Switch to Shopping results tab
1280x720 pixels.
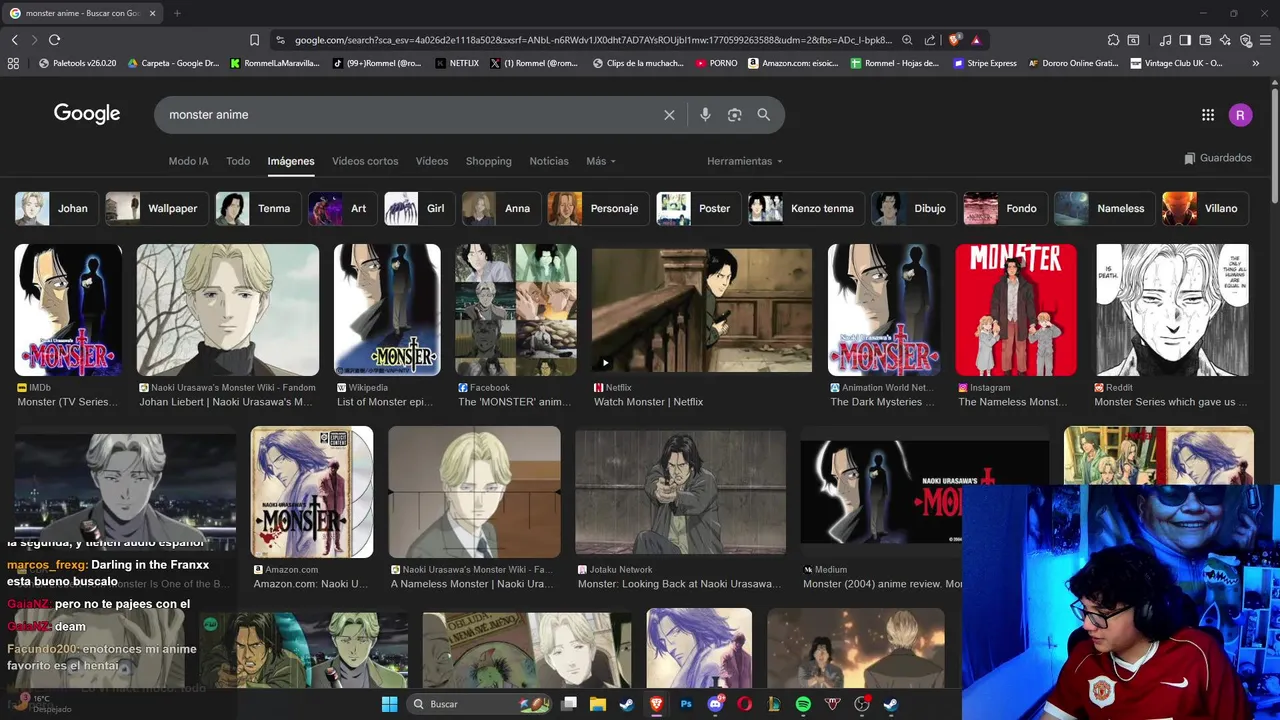coord(488,161)
